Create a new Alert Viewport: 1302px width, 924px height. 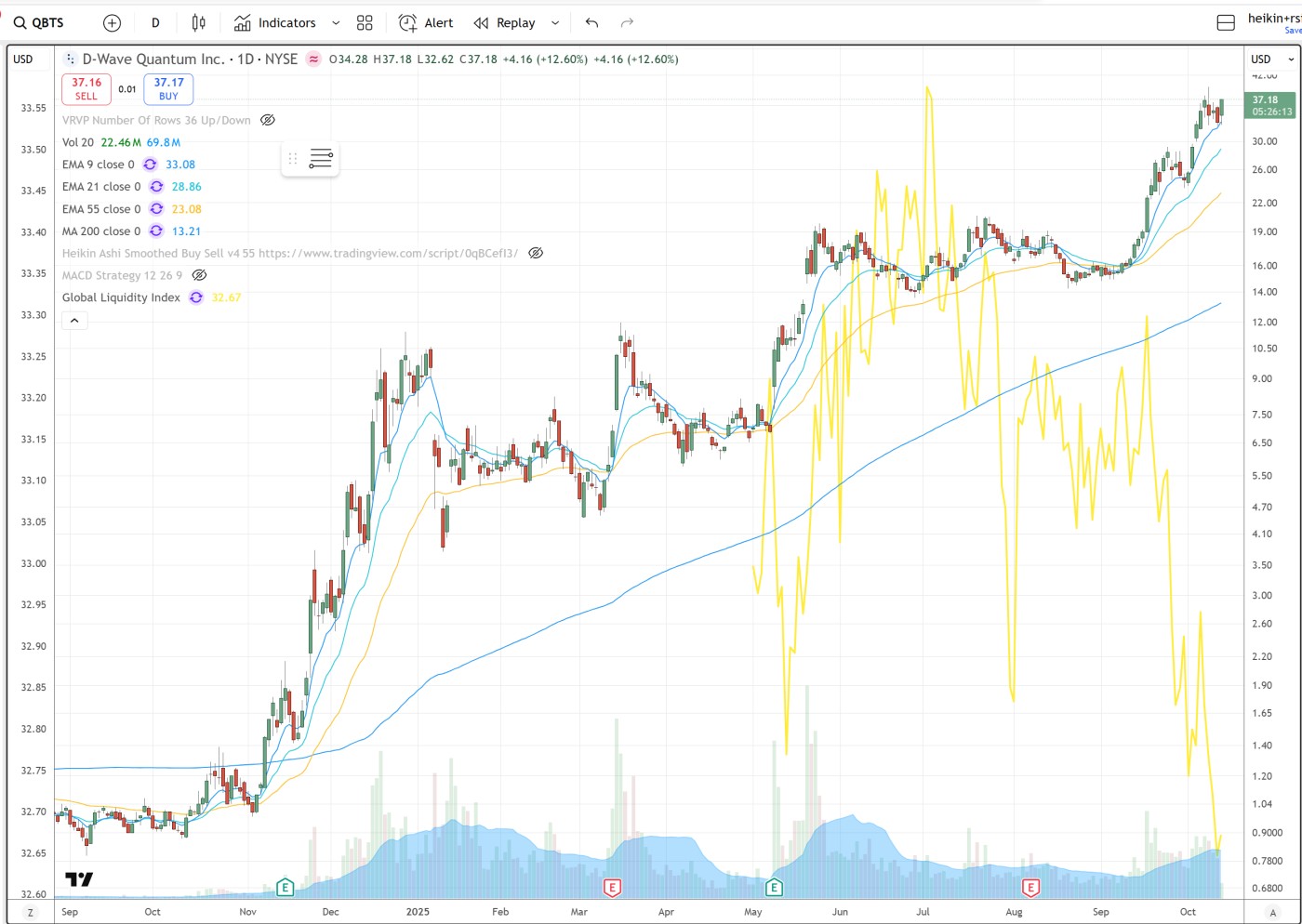click(426, 23)
